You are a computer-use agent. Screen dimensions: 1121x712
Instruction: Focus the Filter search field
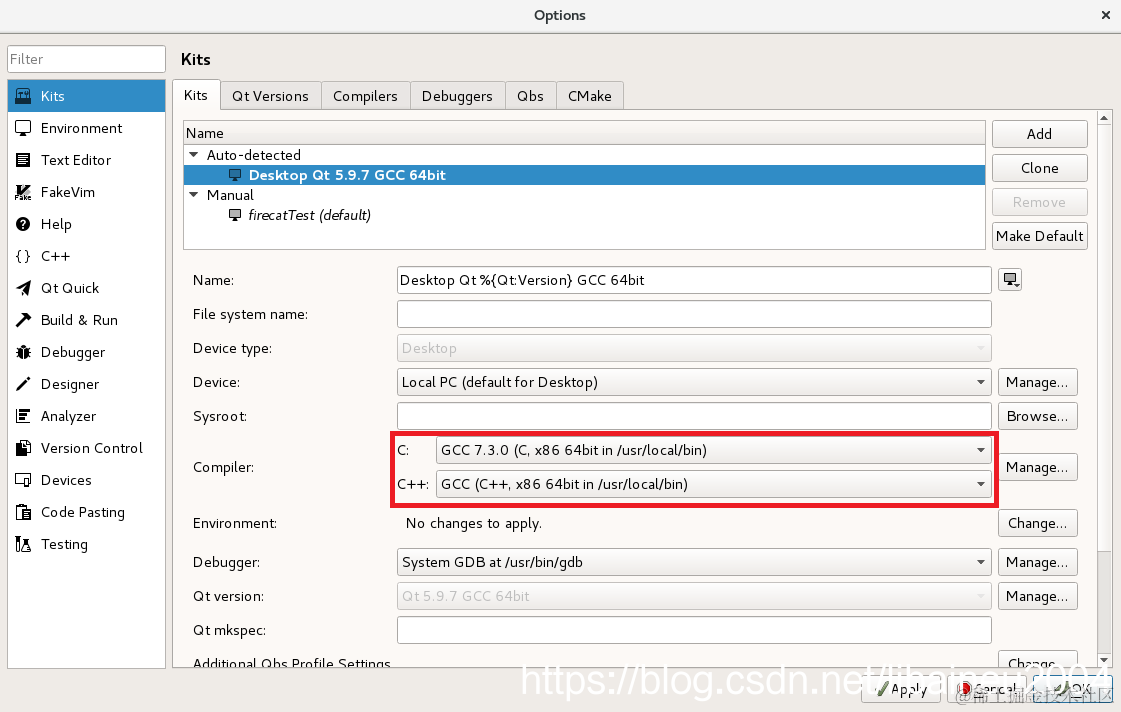pos(87,59)
